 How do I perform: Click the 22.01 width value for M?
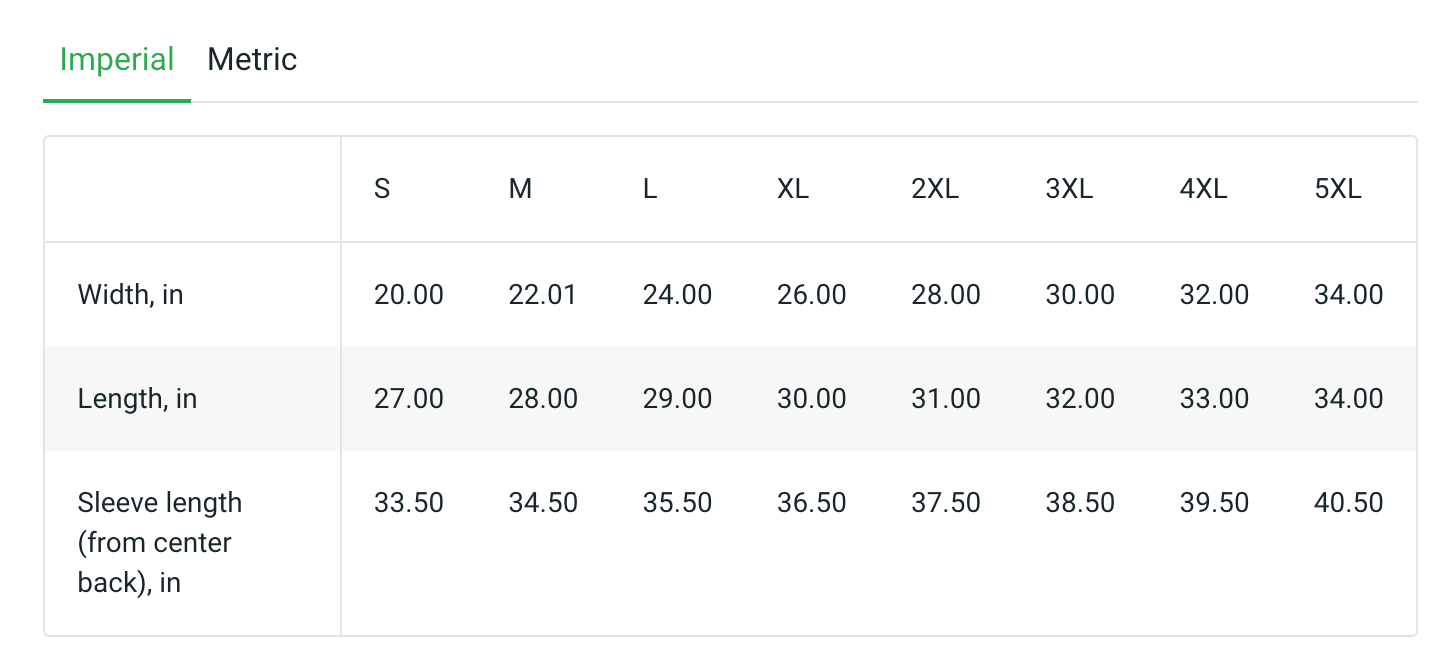543,295
